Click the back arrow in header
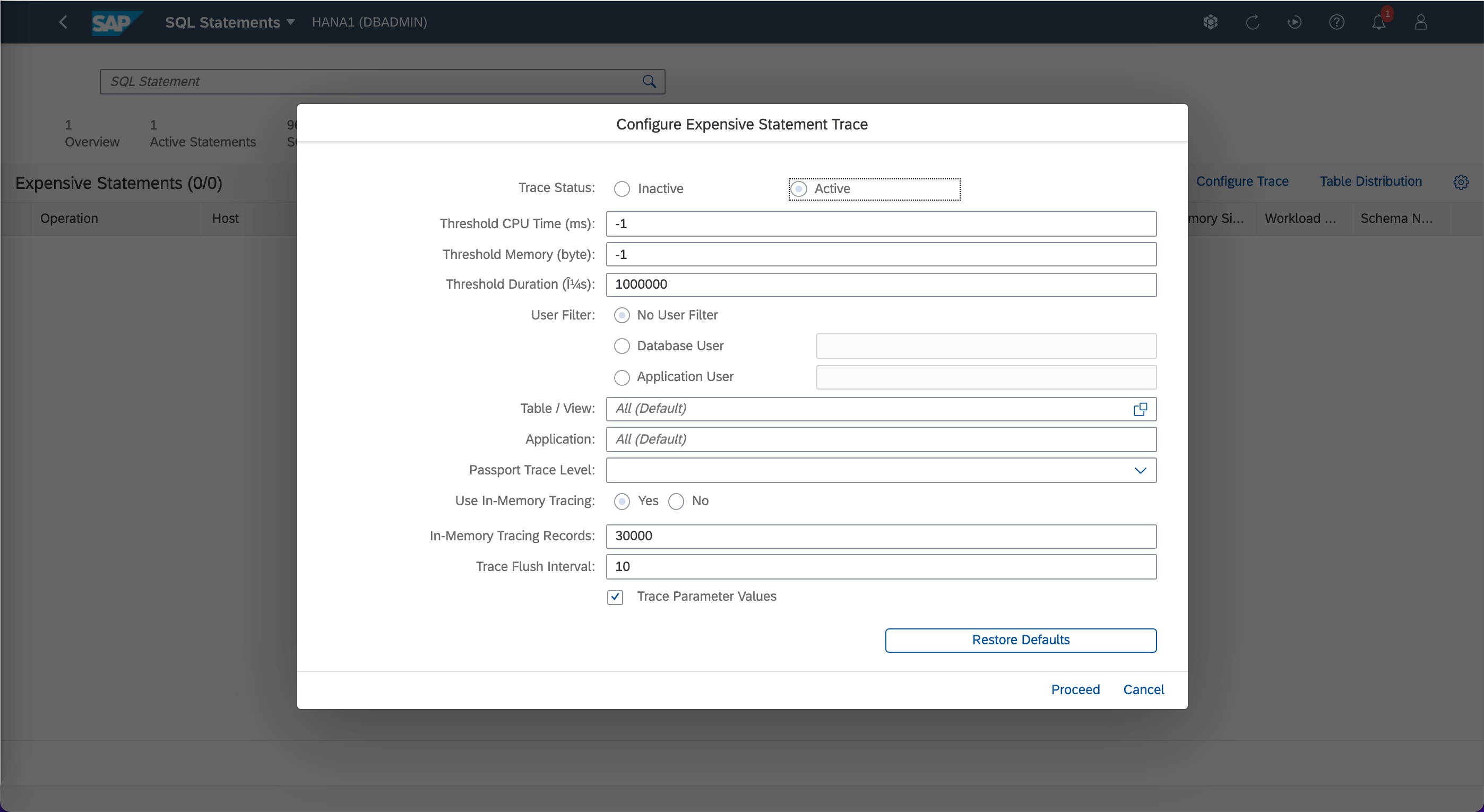 (x=63, y=22)
